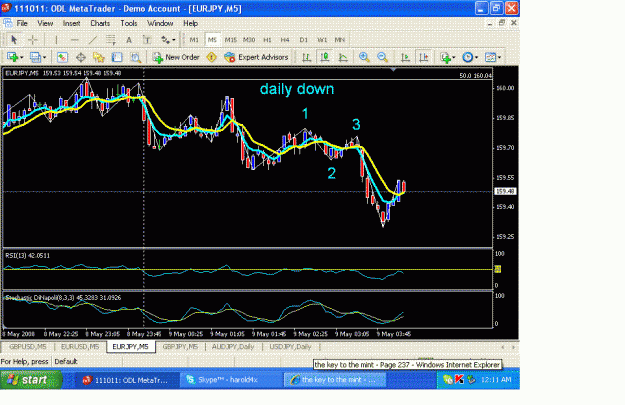
Task: Switch to the AUDJPY,Daily chart tab
Action: pyautogui.click(x=233, y=347)
